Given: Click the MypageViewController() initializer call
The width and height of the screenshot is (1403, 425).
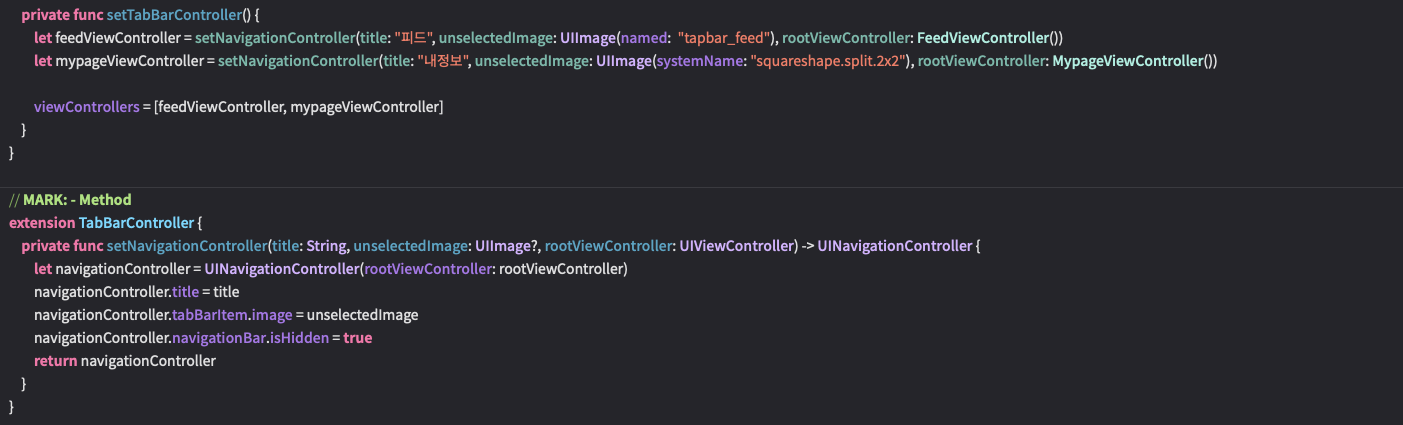Looking at the screenshot, I should tap(1134, 62).
